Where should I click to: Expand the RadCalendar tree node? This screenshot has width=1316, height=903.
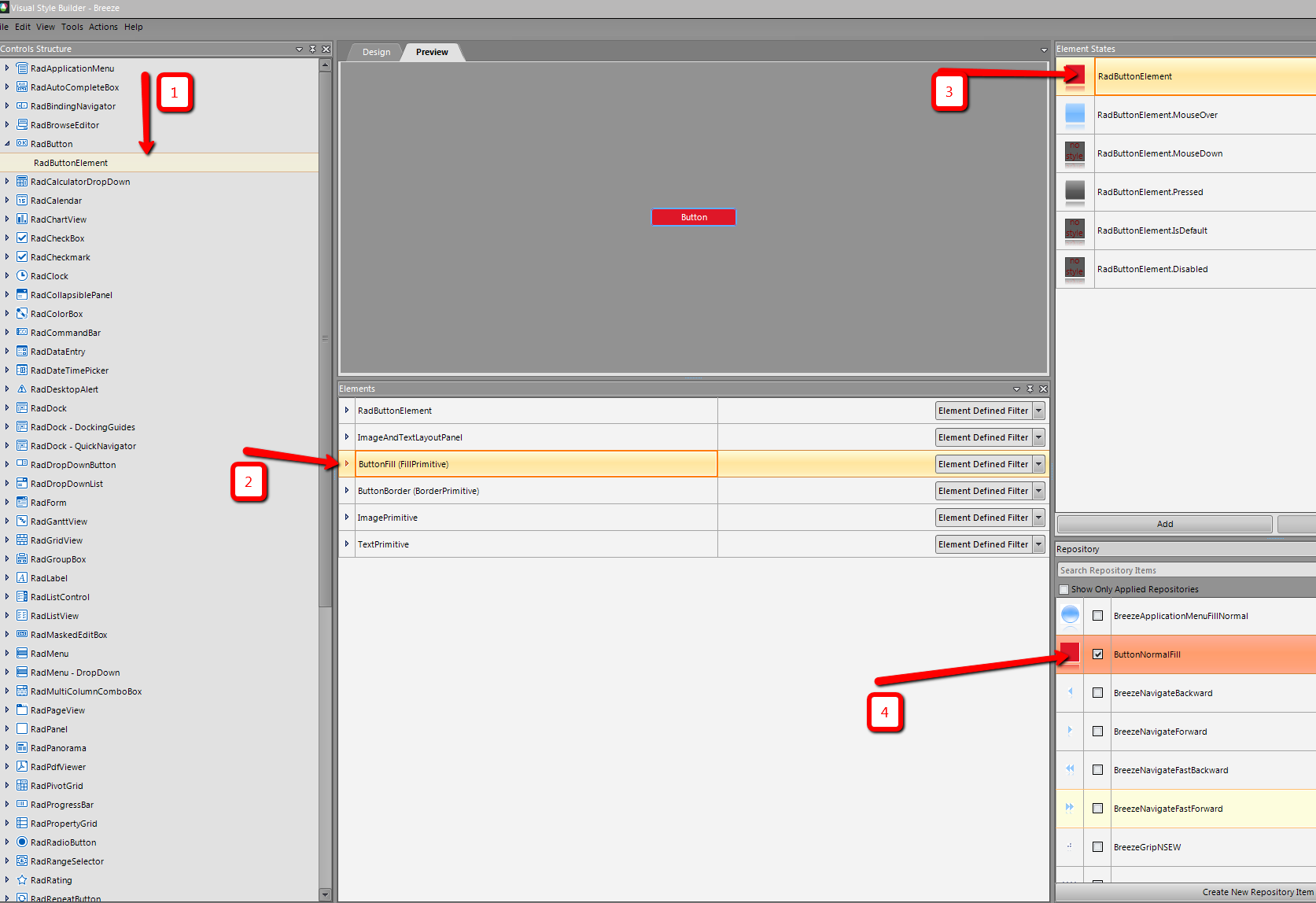7,201
